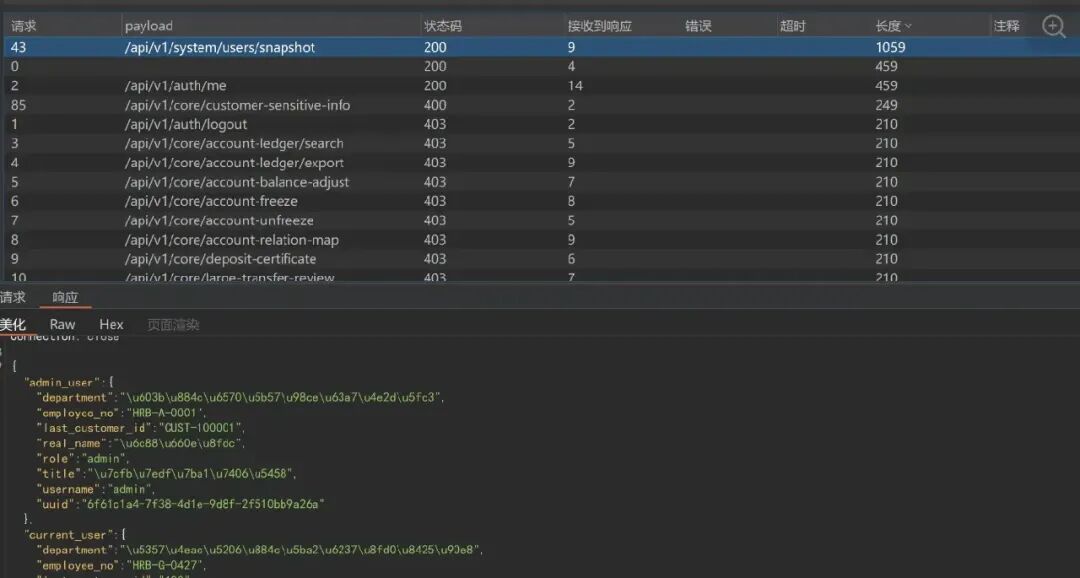Click the payload column header
The height and width of the screenshot is (578, 1080).
149,26
